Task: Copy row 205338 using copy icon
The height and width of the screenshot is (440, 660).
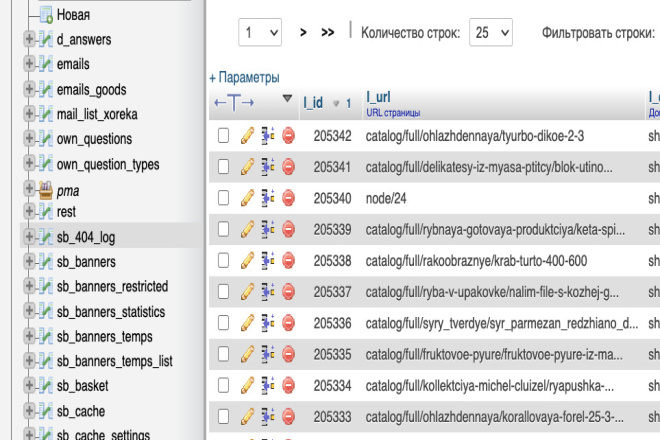Action: (x=268, y=260)
